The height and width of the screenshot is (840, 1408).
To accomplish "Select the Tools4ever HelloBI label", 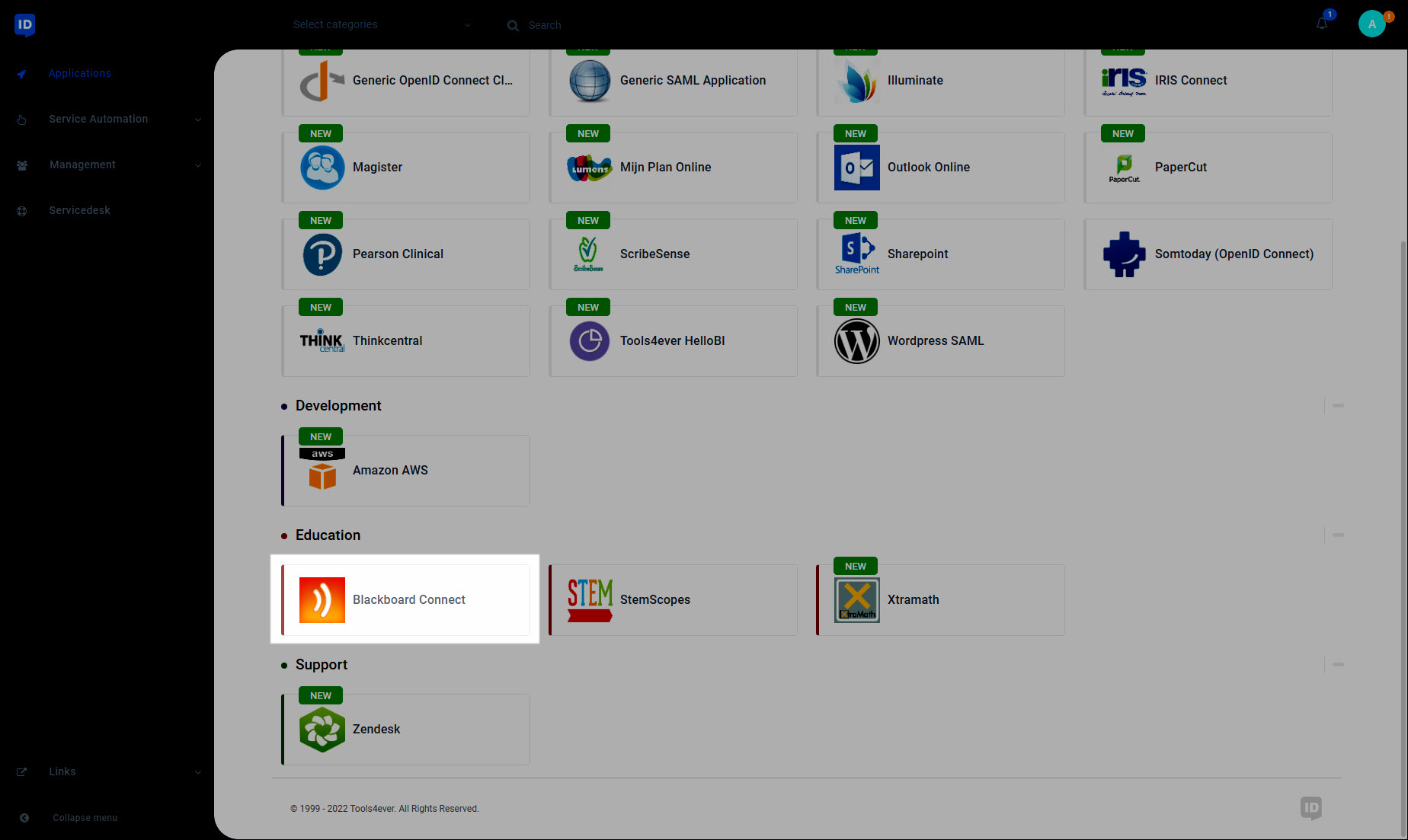I will pos(673,341).
